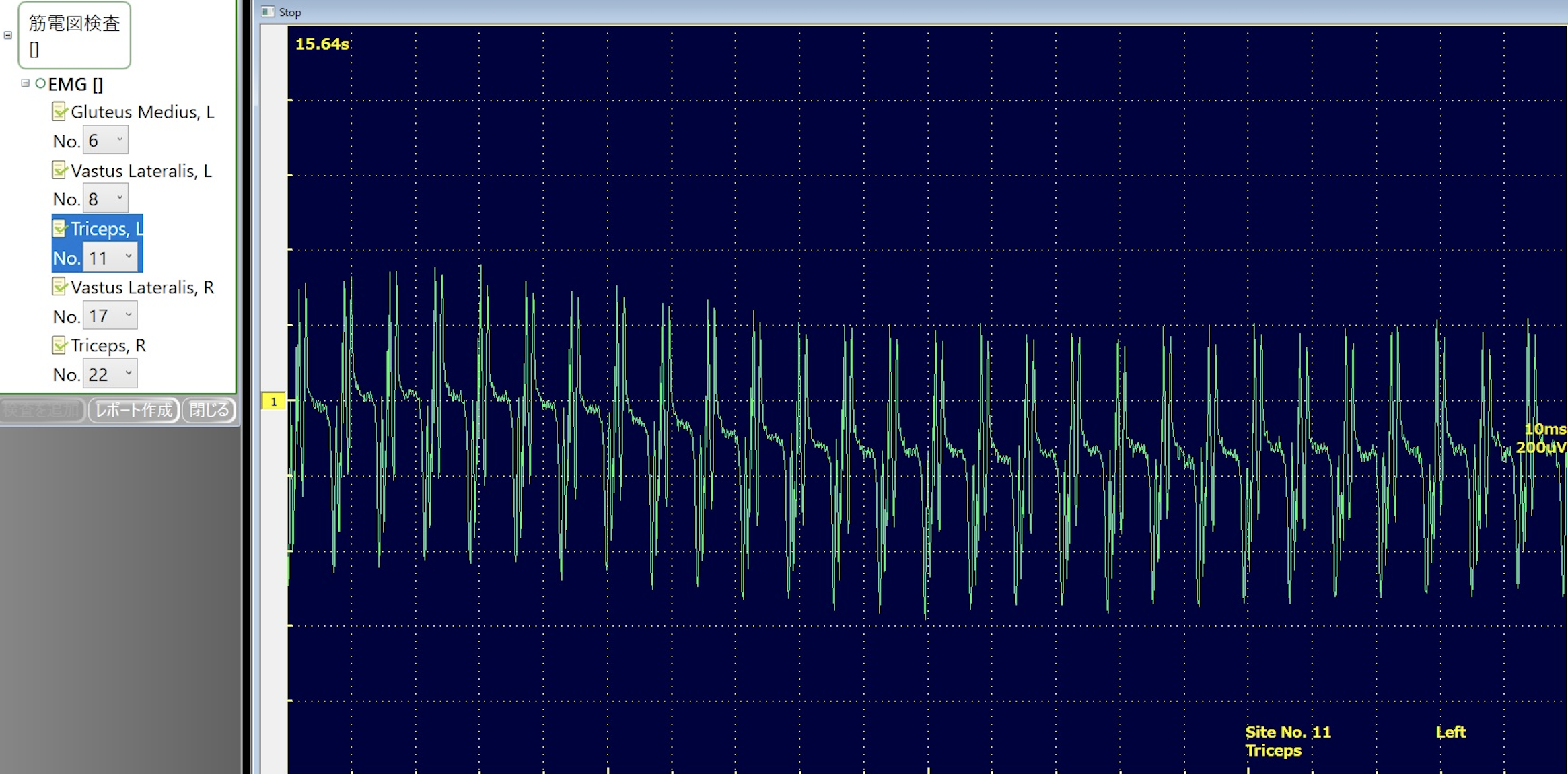Click the Triceps, L checked-note icon
The image size is (1568, 774).
(59, 229)
